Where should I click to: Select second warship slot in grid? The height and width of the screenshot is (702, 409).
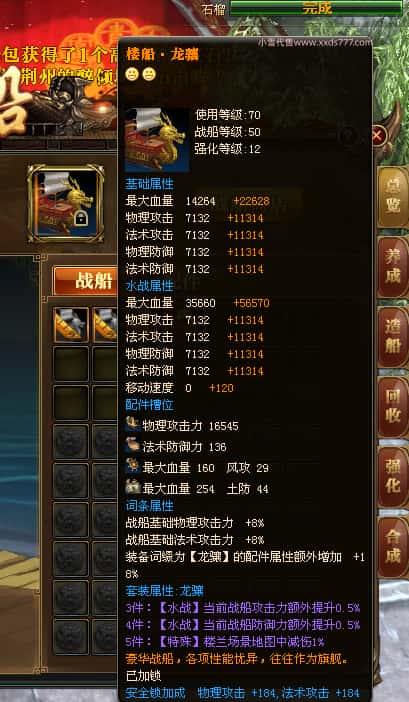pyautogui.click(x=106, y=325)
